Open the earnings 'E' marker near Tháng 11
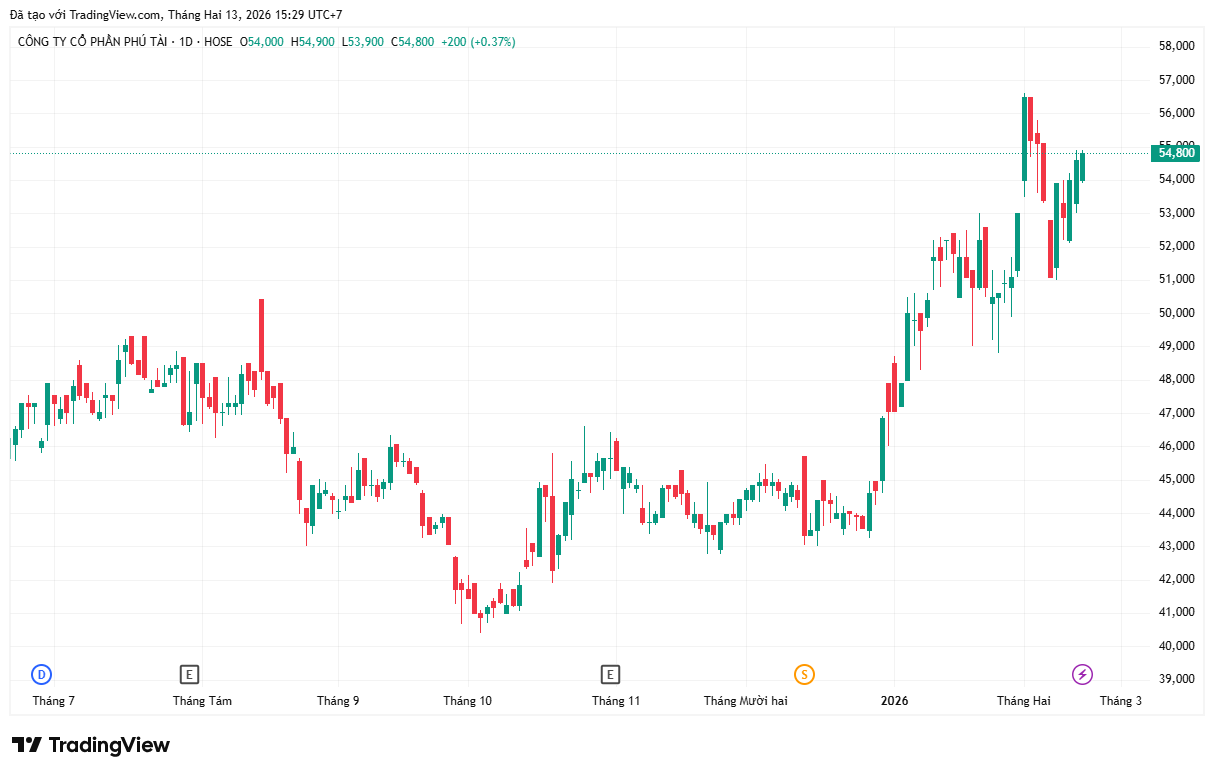1214x775 pixels. pos(610,675)
